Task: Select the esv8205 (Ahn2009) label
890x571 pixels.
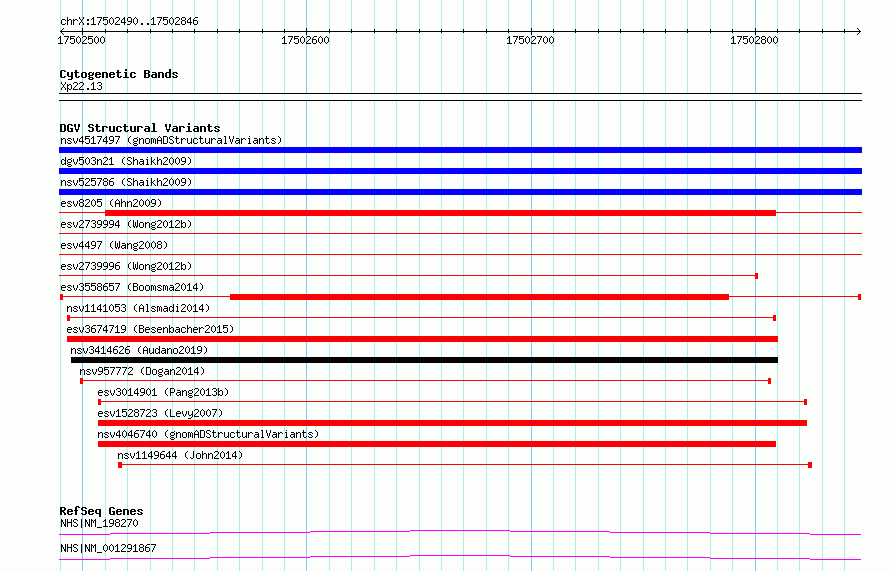Action: click(x=111, y=203)
